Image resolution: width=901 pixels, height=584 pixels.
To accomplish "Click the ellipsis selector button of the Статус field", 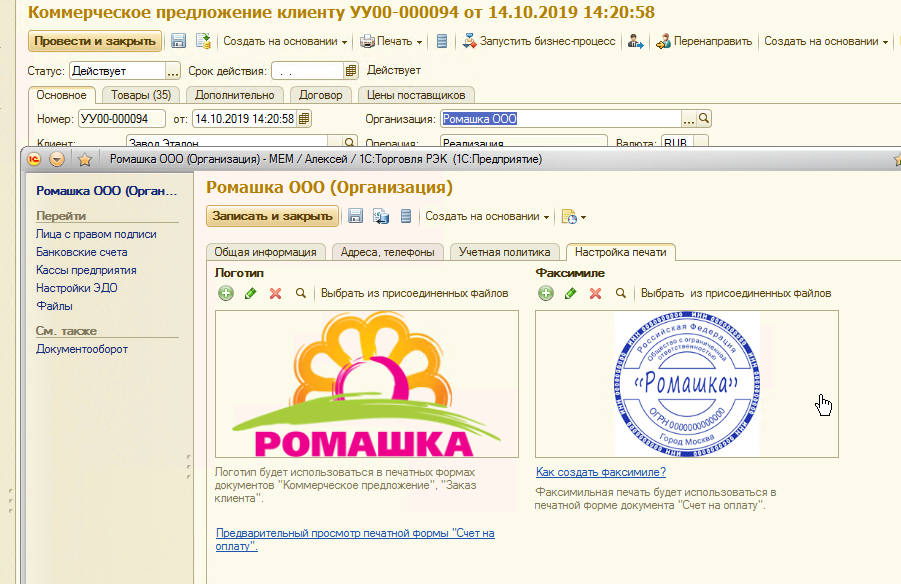I will [173, 71].
